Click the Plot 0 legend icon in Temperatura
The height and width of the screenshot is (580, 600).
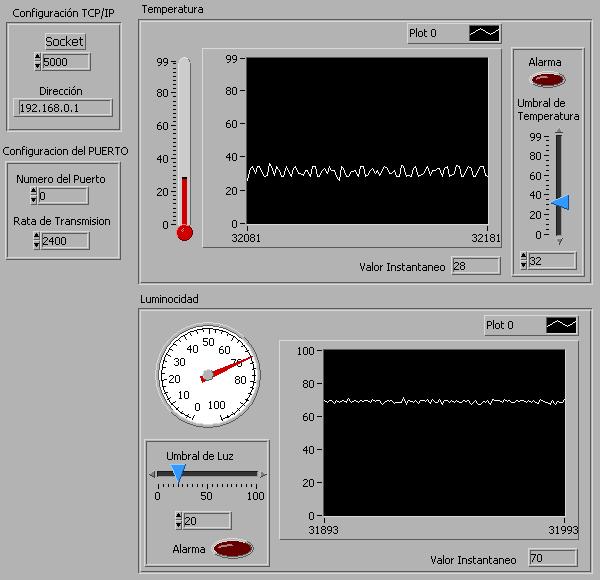[x=485, y=33]
